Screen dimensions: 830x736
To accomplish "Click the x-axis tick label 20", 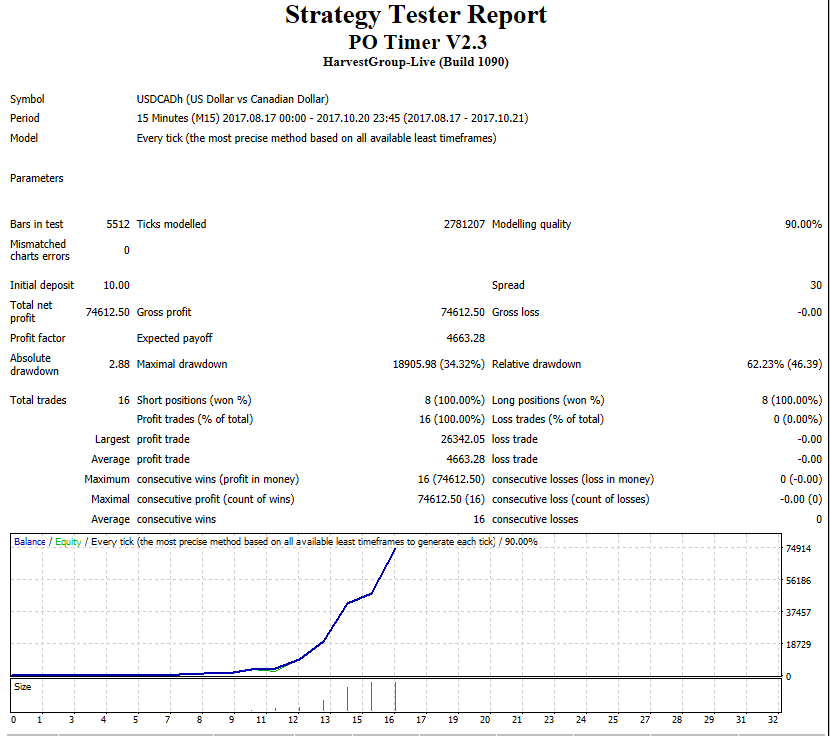I will click(485, 720).
